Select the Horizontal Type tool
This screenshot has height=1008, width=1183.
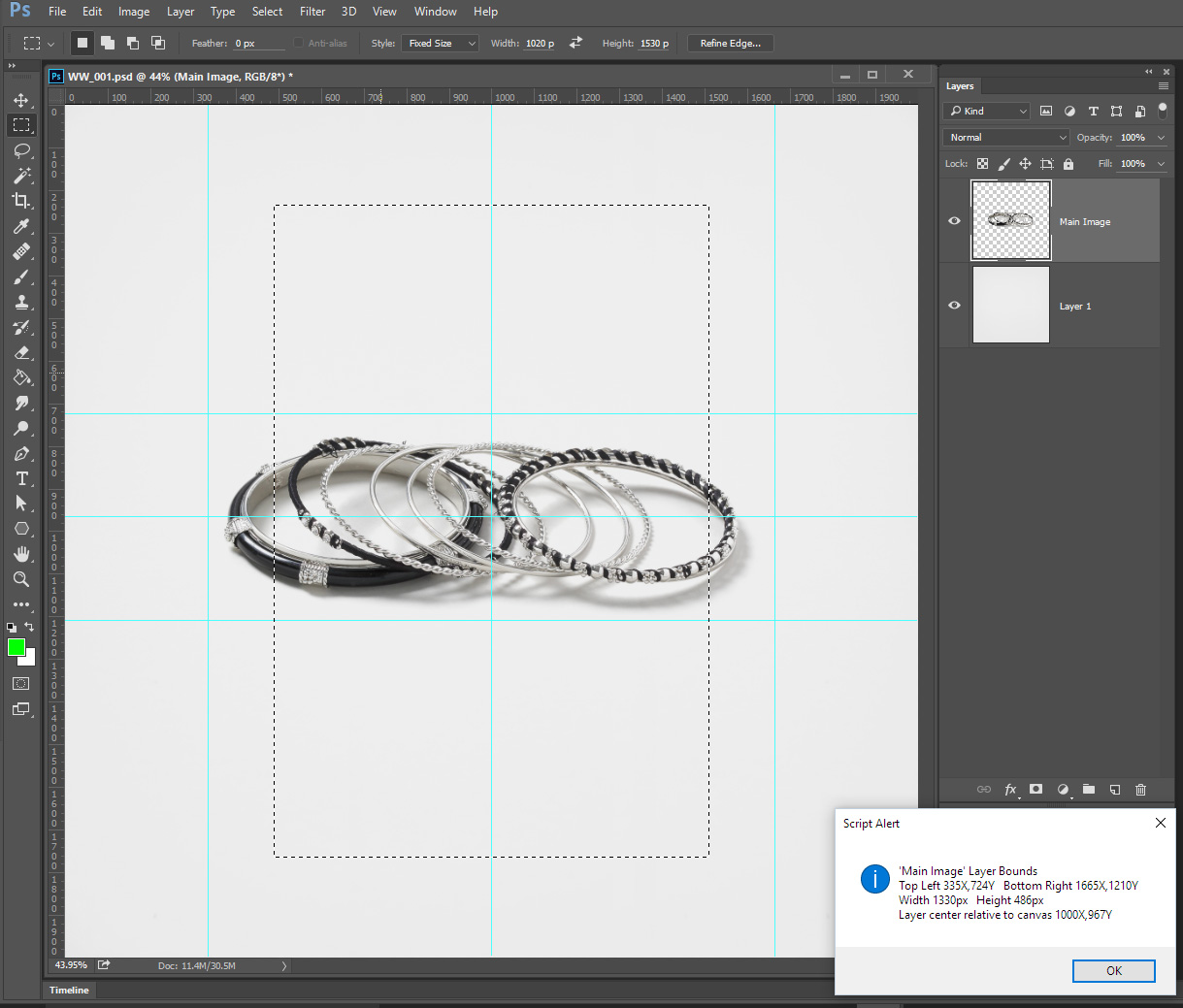point(21,478)
